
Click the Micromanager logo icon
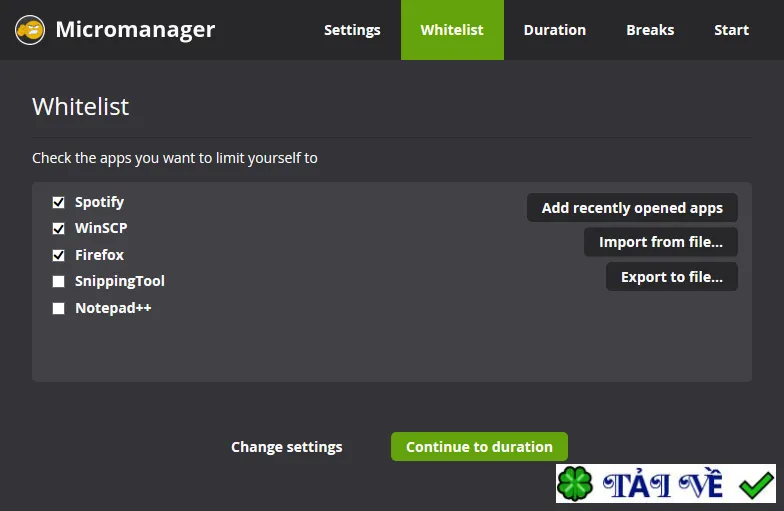30,30
